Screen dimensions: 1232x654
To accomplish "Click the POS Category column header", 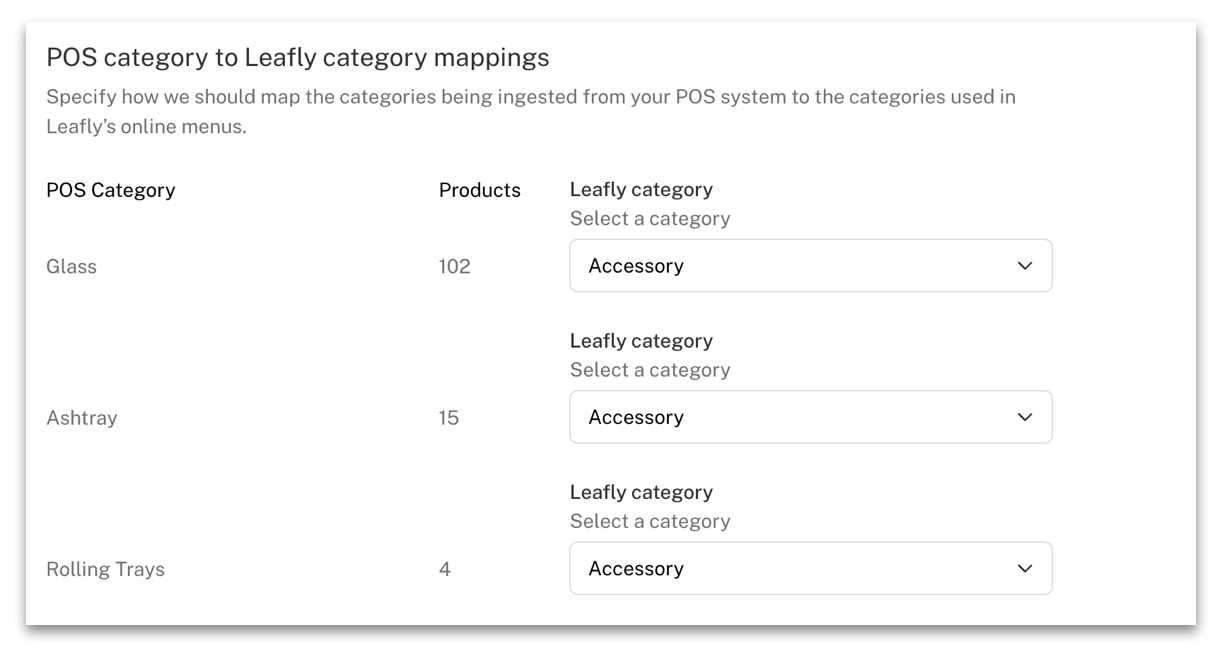I will click(x=110, y=190).
